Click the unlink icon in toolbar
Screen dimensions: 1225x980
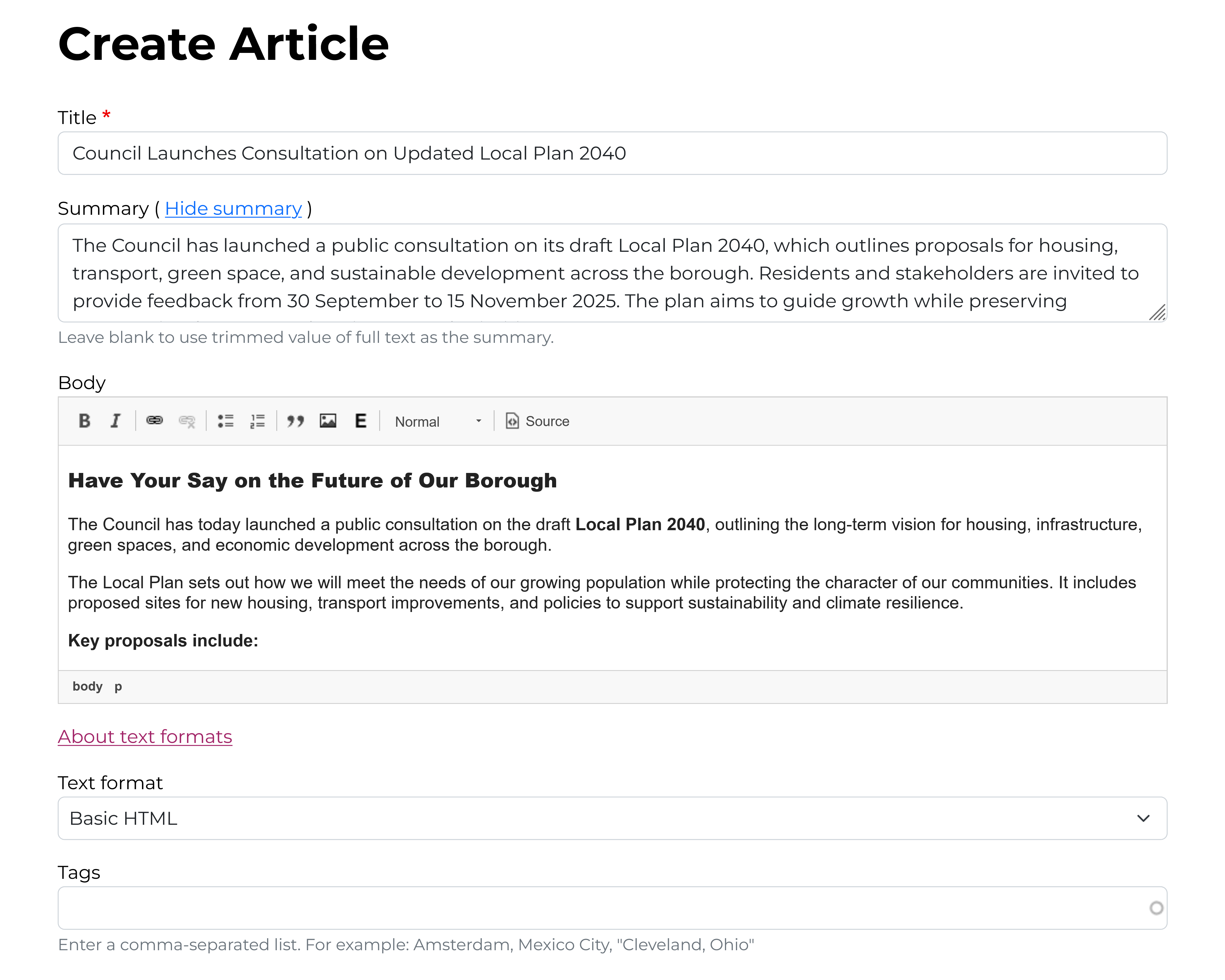tap(187, 421)
